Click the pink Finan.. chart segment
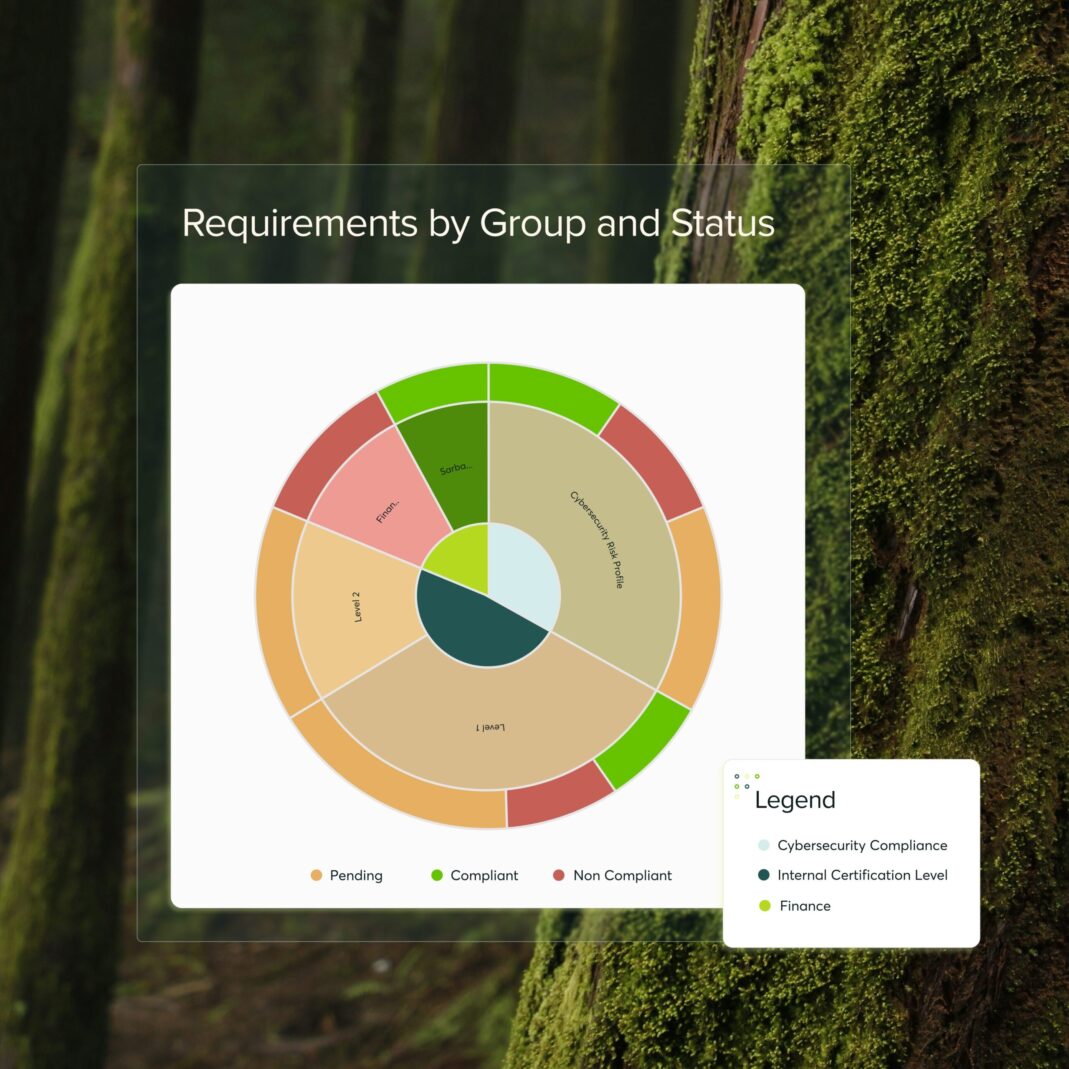The height and width of the screenshot is (1069, 1069). tap(378, 500)
